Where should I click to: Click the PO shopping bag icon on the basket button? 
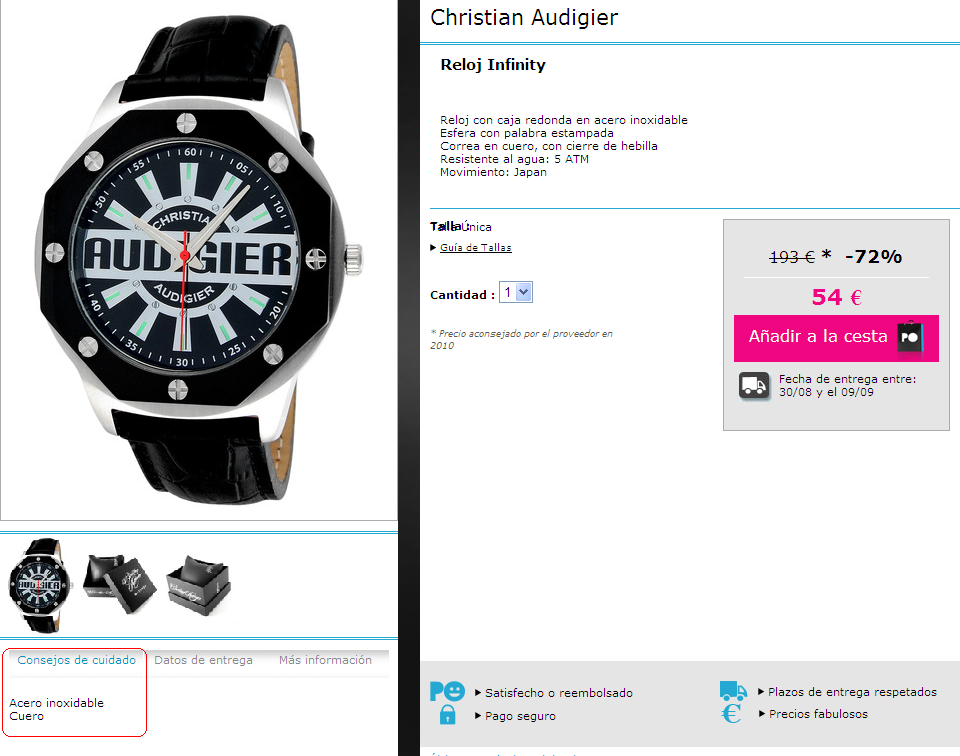910,337
